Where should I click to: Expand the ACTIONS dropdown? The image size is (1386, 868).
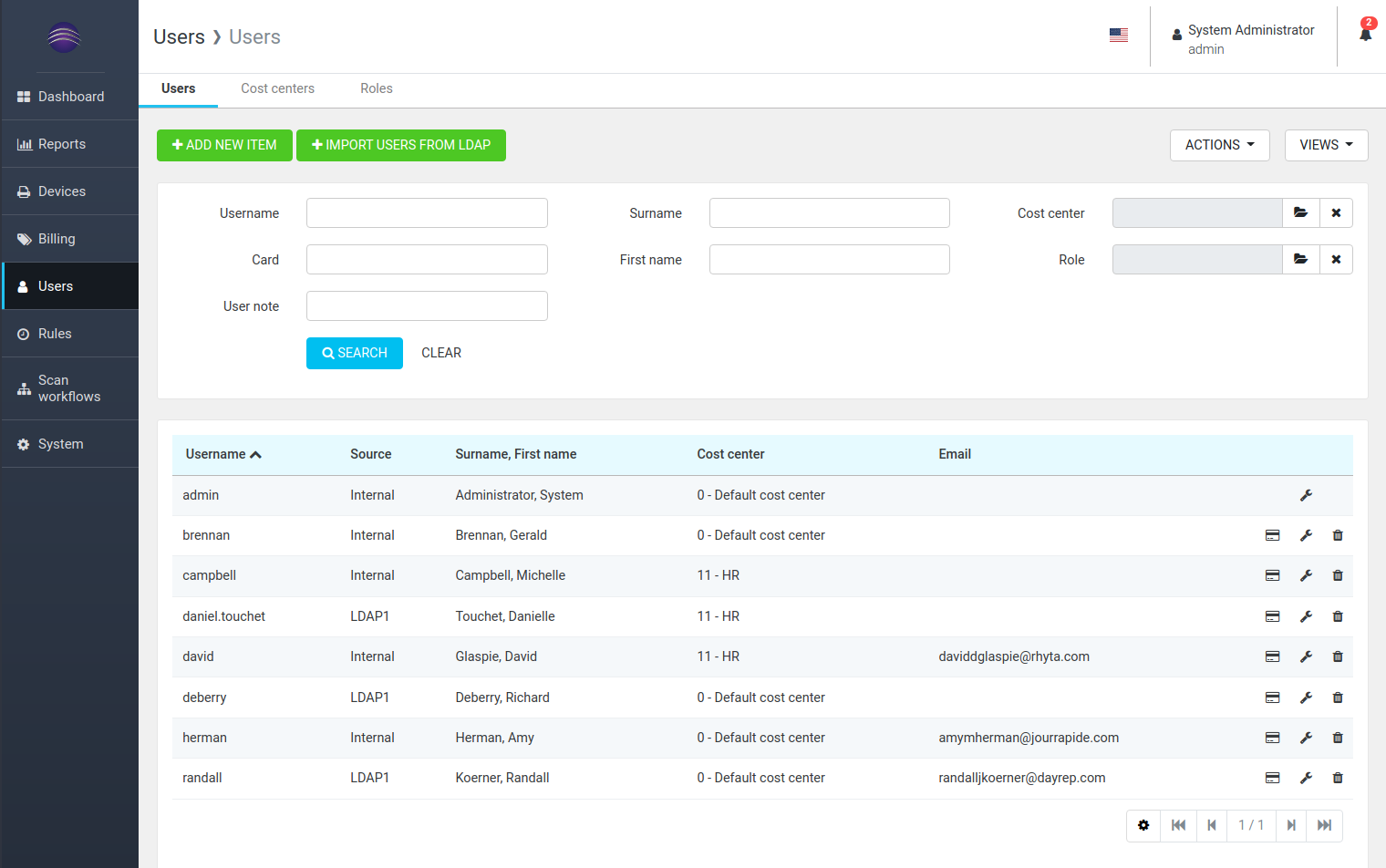(x=1219, y=145)
